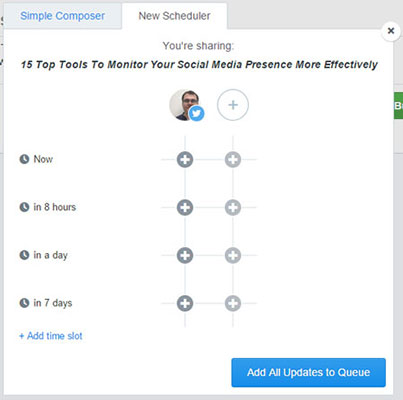Click the 'in 7 days' time label
The width and height of the screenshot is (403, 400).
(x=53, y=303)
